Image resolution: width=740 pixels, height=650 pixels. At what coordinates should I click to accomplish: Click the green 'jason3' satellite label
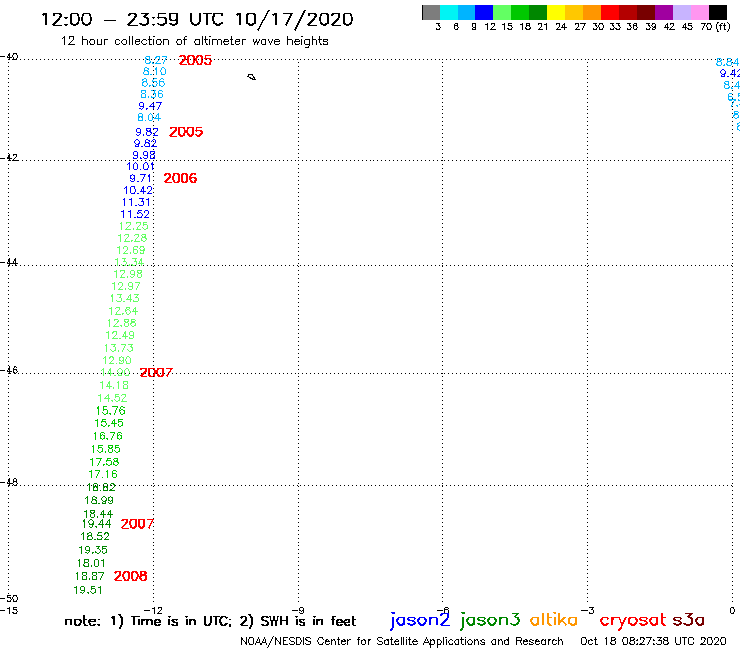tap(490, 620)
